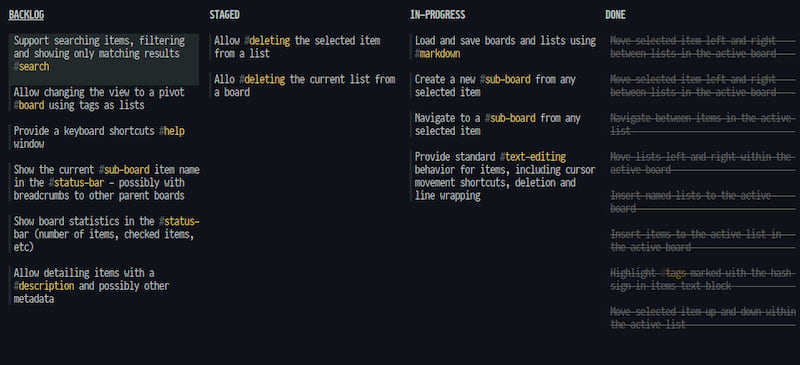The width and height of the screenshot is (800, 365).
Task: Click the #search tag in the first item
Action: [x=32, y=67]
